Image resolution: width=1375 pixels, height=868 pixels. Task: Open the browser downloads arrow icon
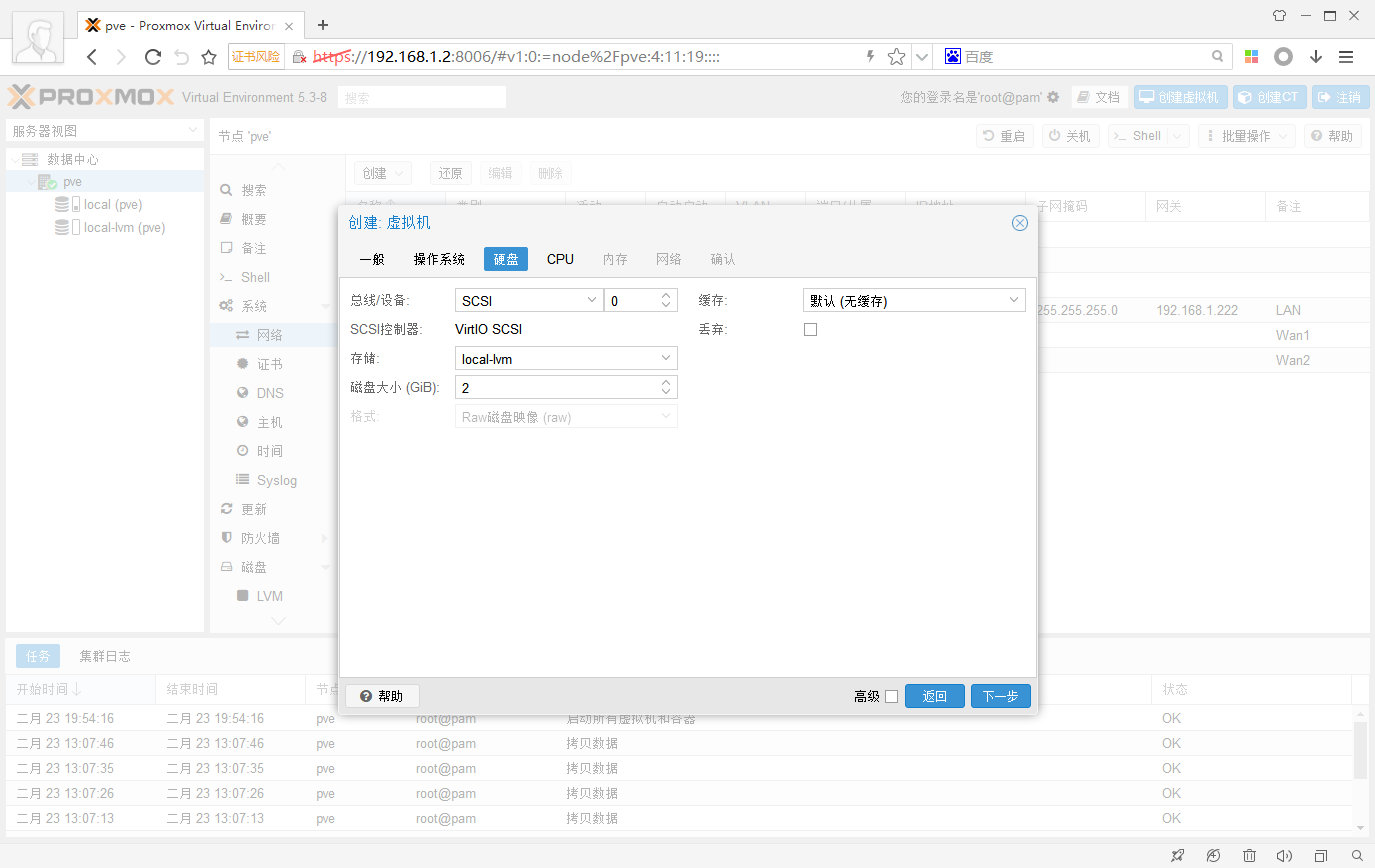1316,57
